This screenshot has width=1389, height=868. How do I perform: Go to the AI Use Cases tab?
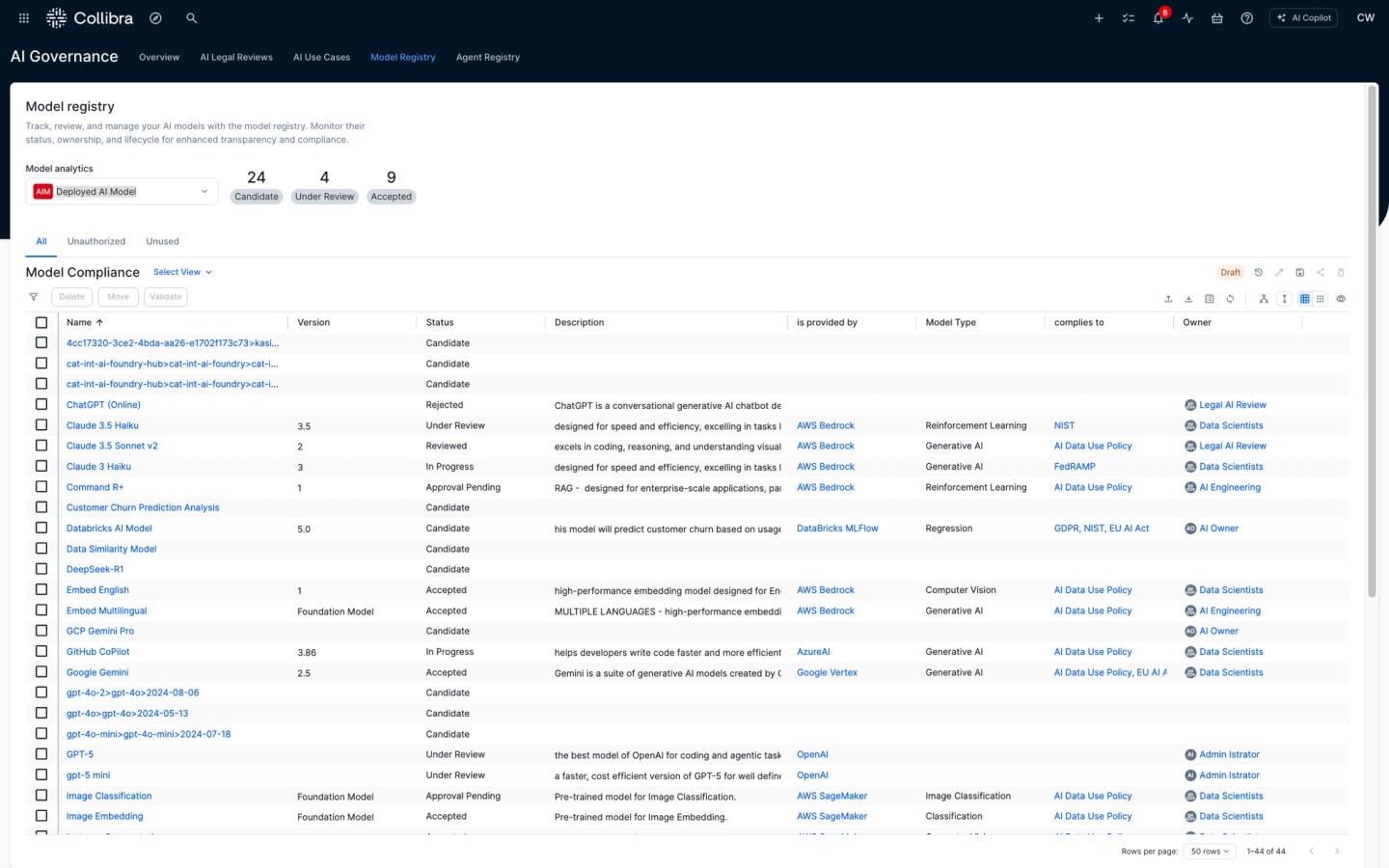click(321, 57)
